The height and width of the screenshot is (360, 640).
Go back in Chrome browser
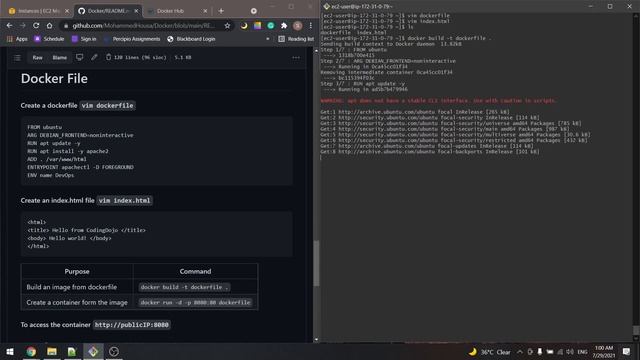pyautogui.click(x=9, y=25)
